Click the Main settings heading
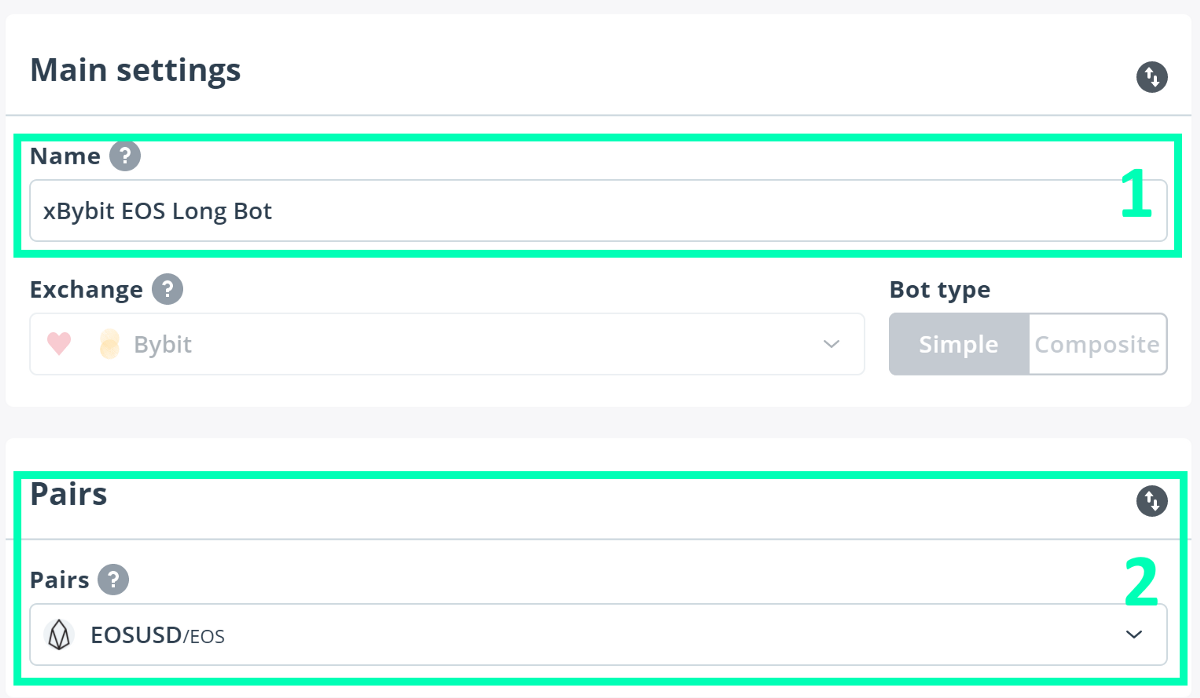 click(x=135, y=70)
